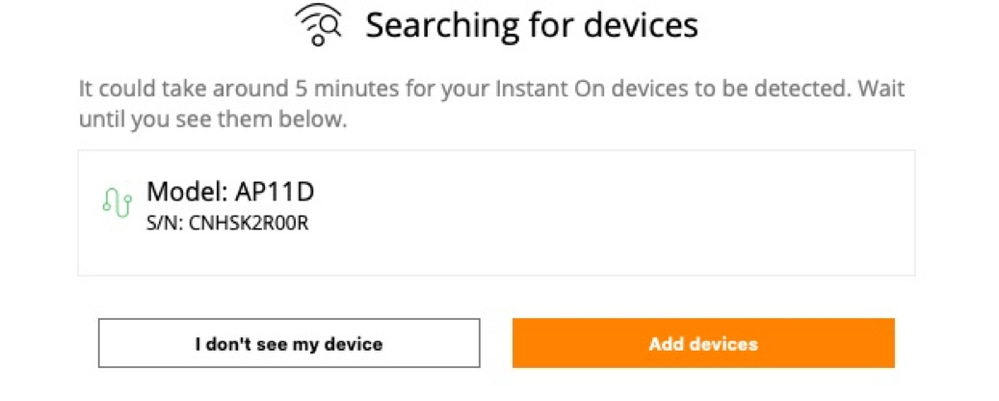Click the word 'device' in the white button
The width and height of the screenshot is (999, 401).
(x=354, y=345)
